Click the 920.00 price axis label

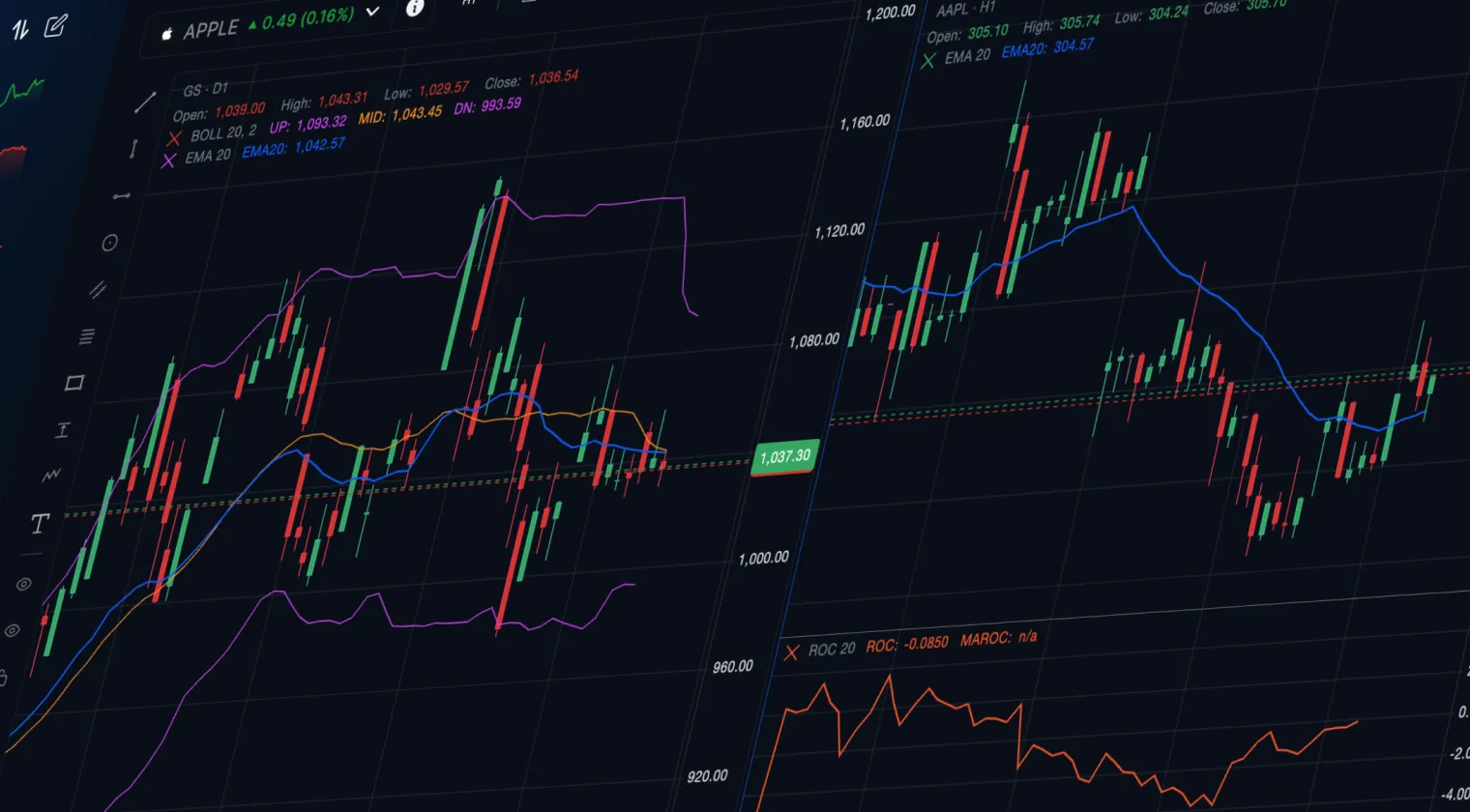pyautogui.click(x=707, y=776)
